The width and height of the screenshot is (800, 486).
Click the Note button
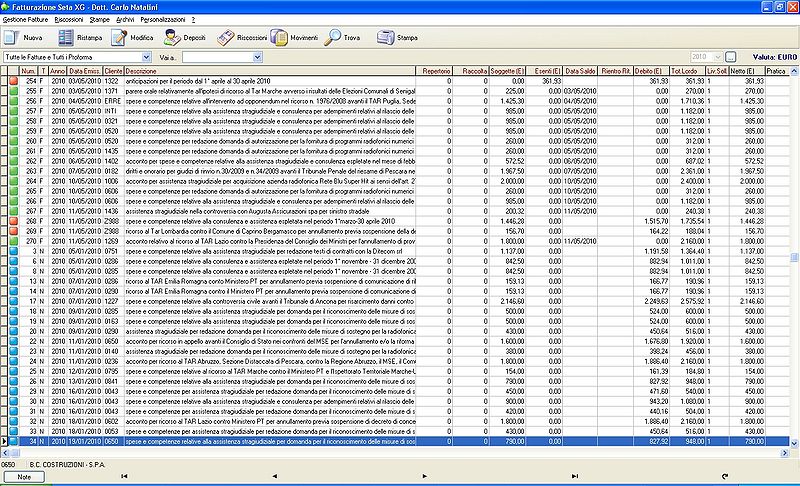(x=24, y=477)
